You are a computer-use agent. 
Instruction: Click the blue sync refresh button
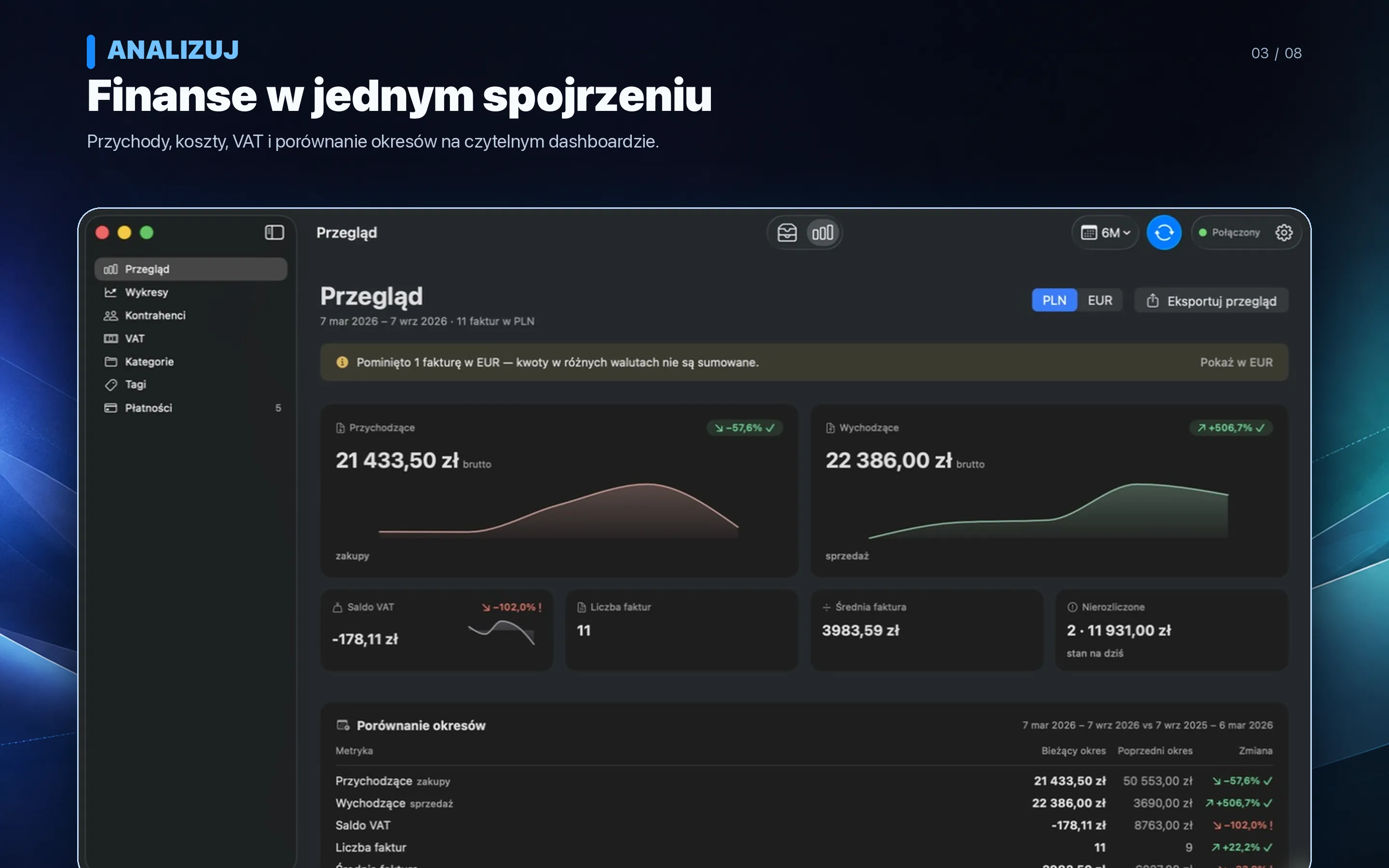[x=1164, y=232]
